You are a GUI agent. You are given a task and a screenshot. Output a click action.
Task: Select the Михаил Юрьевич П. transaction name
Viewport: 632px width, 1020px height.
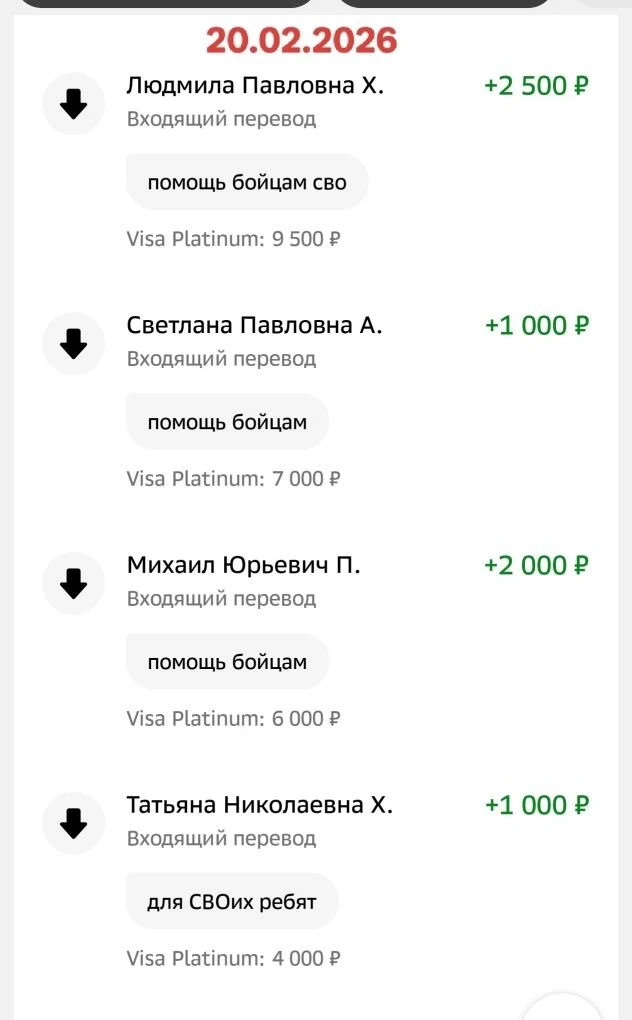click(x=243, y=565)
